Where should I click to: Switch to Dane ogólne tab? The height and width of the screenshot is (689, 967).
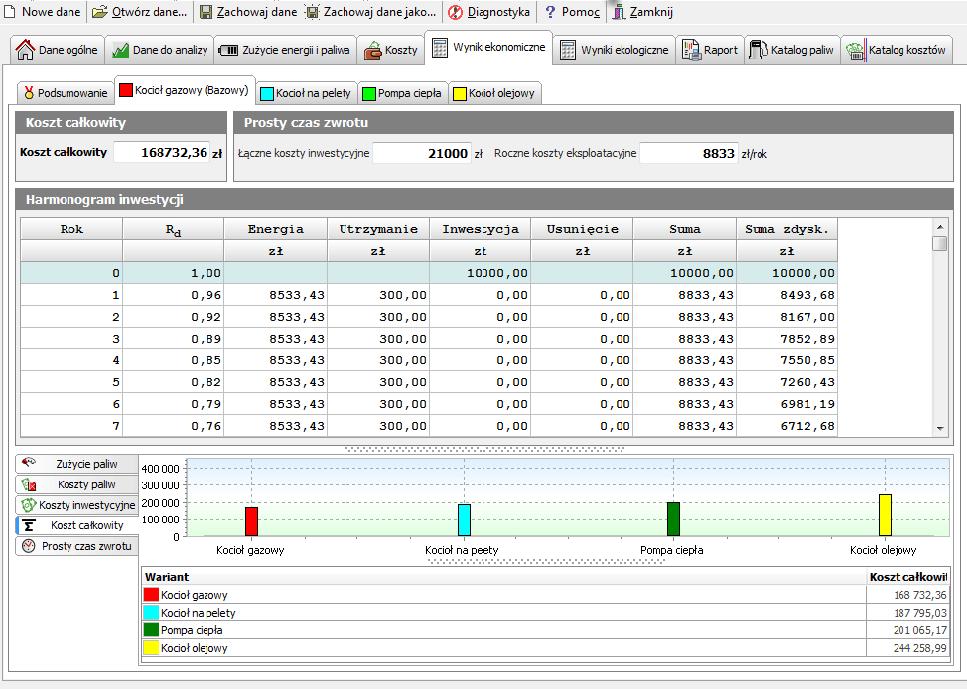(57, 50)
